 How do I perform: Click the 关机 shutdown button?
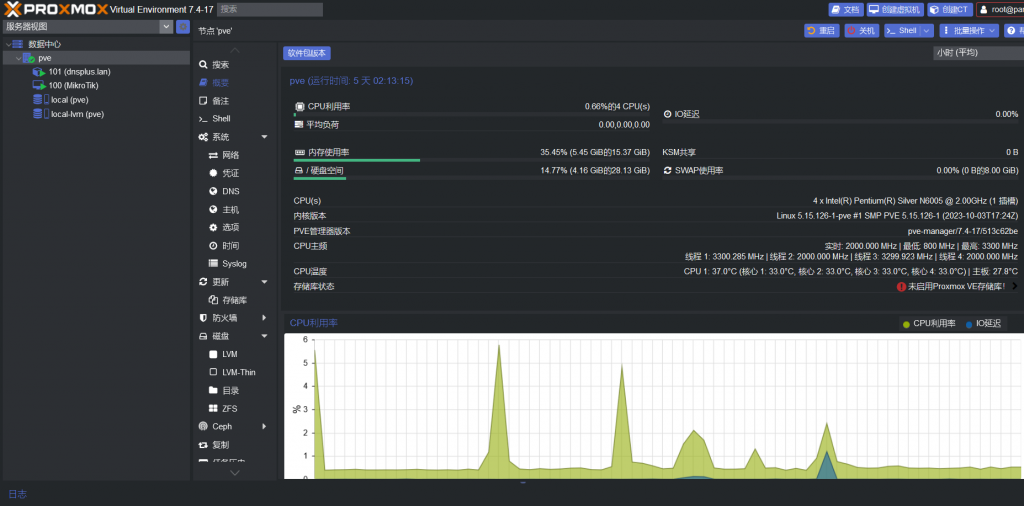coord(861,31)
